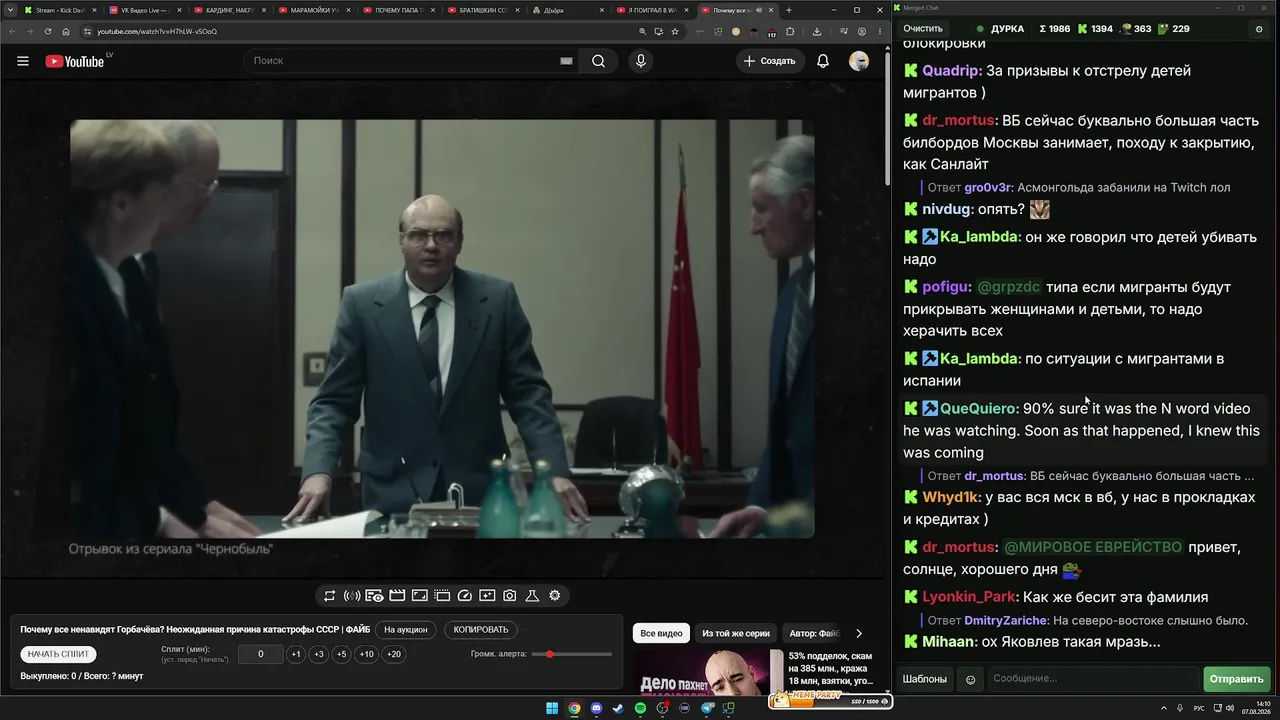This screenshot has height=720, width=1280.
Task: Open Windows Start menu
Action: click(552, 709)
